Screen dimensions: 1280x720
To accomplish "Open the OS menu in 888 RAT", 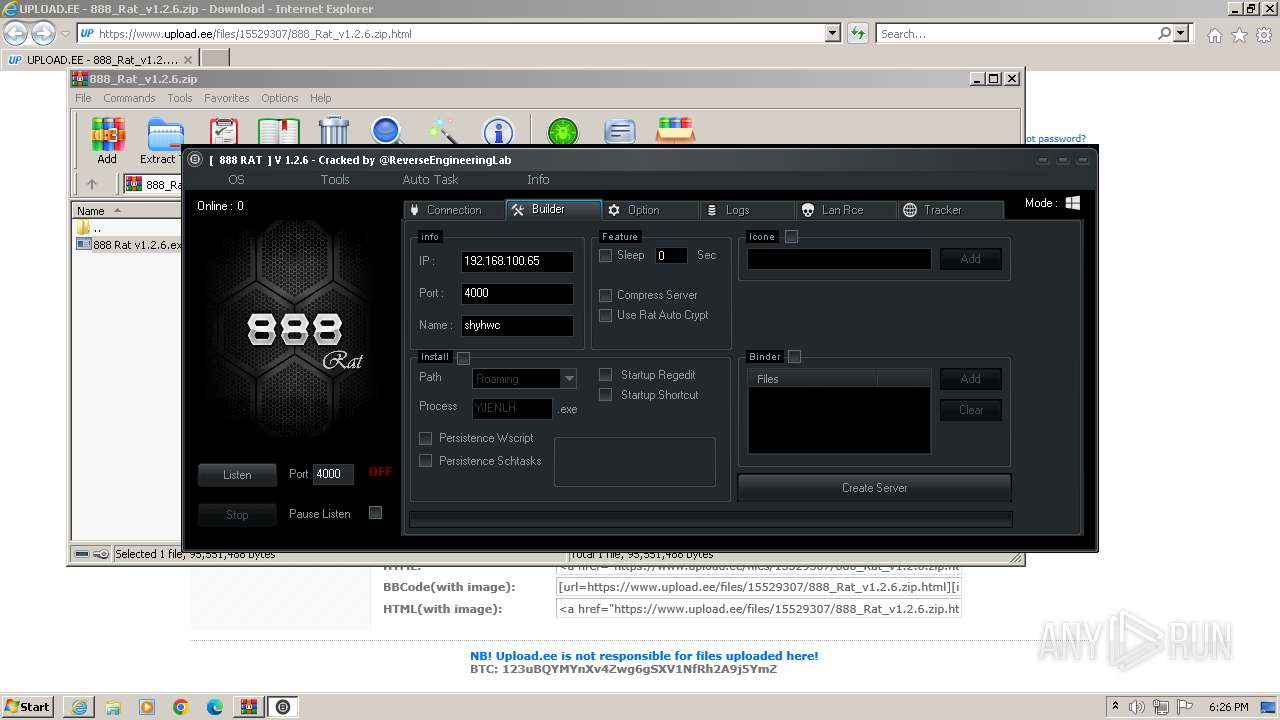I will [236, 180].
